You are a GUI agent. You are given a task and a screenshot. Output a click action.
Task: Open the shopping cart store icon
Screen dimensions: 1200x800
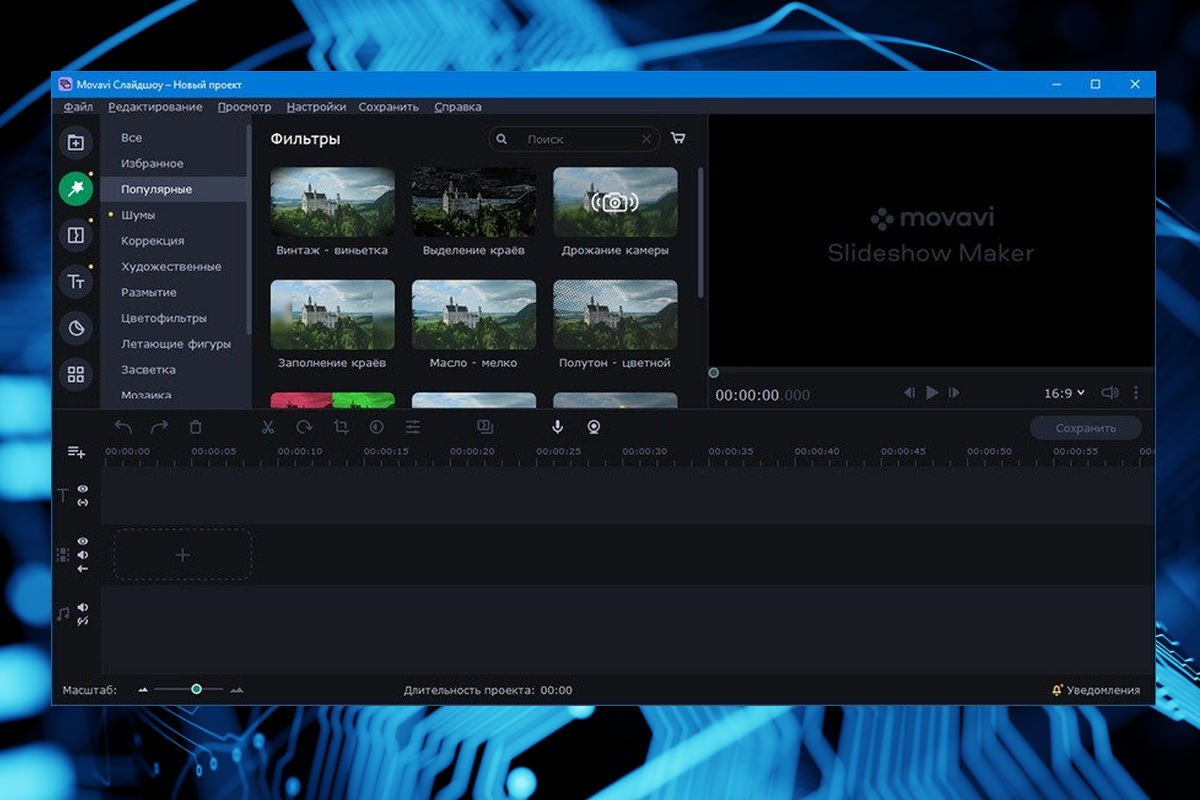click(x=679, y=139)
